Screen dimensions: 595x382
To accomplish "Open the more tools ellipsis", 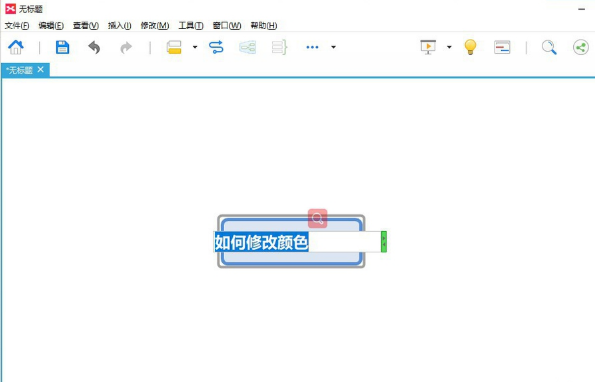I will pyautogui.click(x=312, y=47).
